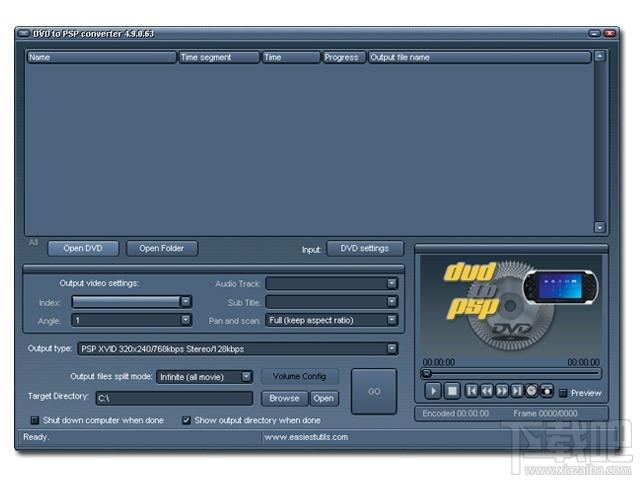Expand the Audio Track dropdown
Viewport: 640px width, 480px height.
(x=391, y=283)
